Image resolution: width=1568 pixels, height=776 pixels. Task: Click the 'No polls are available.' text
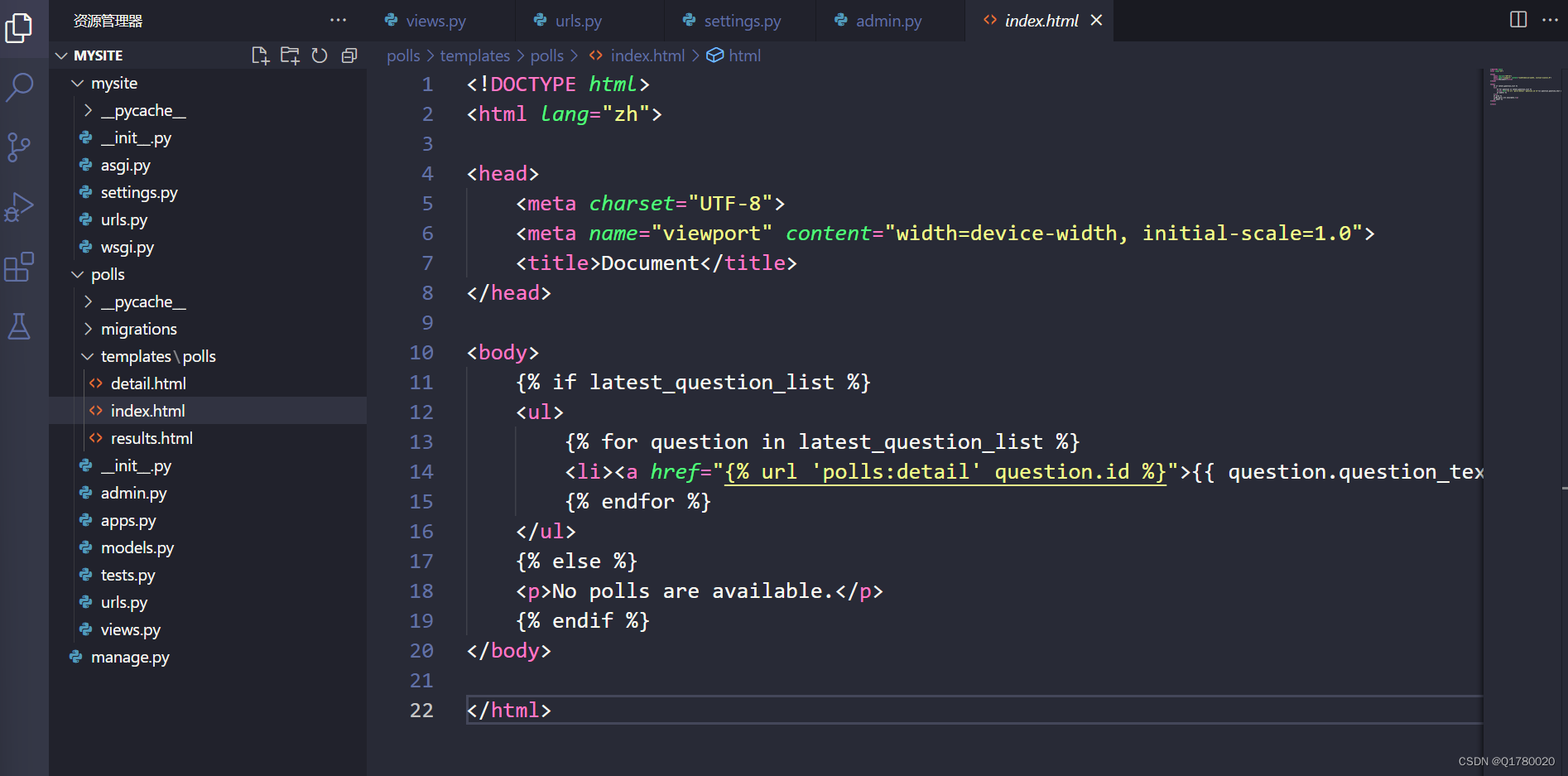[x=692, y=590]
